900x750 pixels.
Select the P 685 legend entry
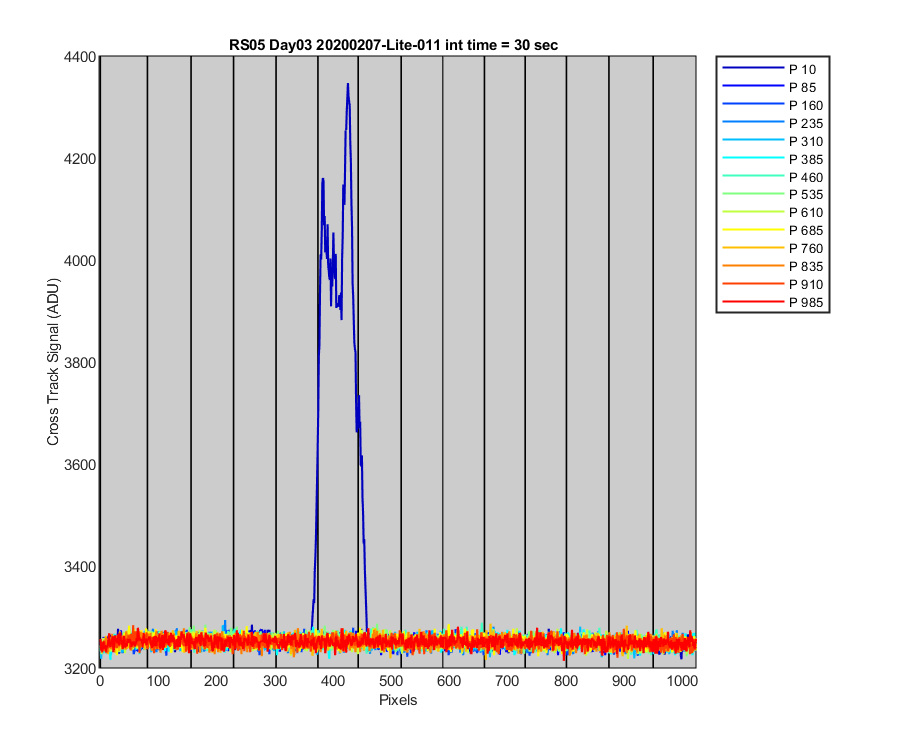pyautogui.click(x=773, y=230)
